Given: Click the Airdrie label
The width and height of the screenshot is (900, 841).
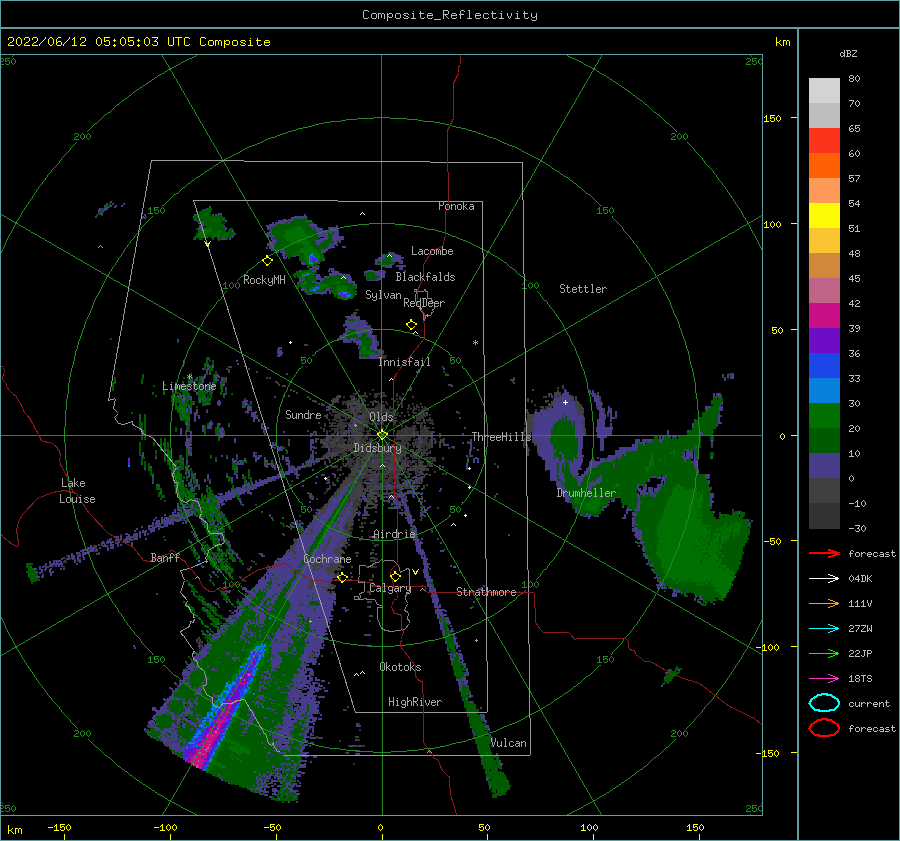Looking at the screenshot, I should 394,534.
